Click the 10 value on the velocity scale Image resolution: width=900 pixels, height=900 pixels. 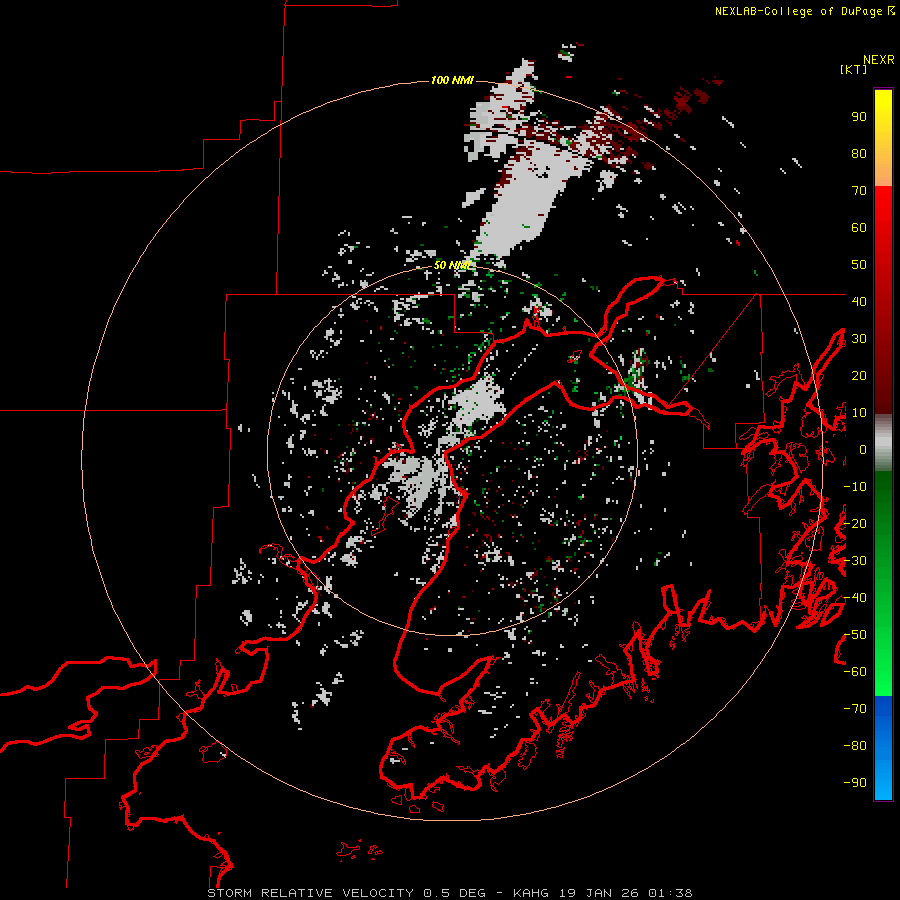[859, 413]
